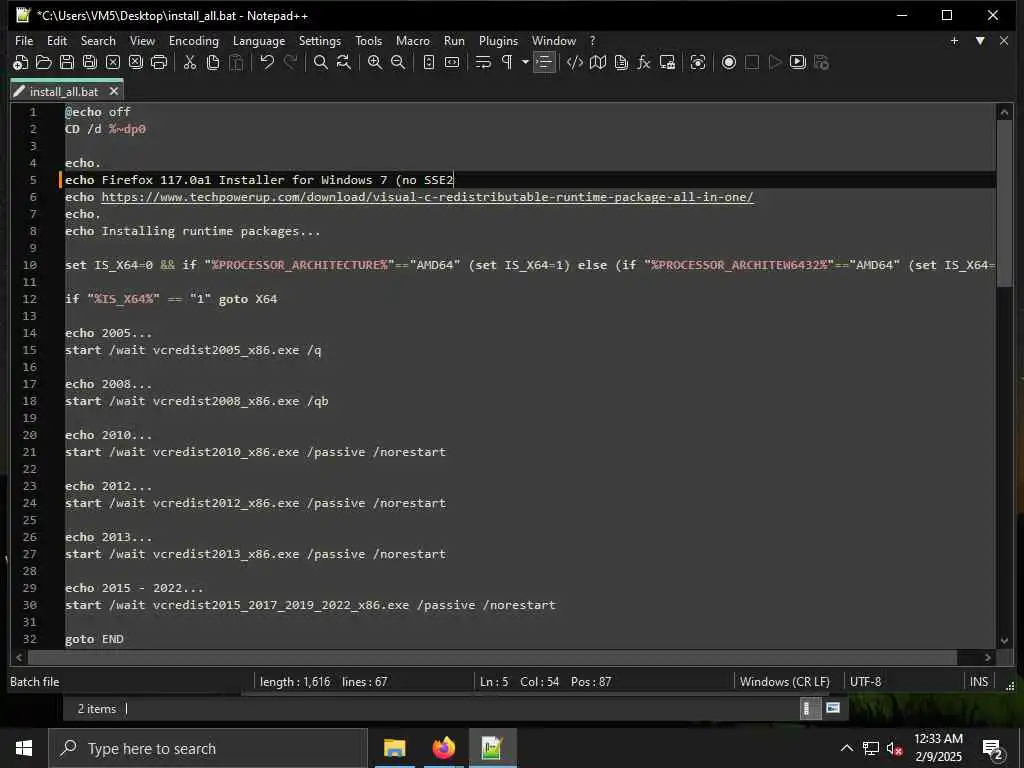1024x768 pixels.
Task: Click the Save All toolbar icon
Action: 89,63
